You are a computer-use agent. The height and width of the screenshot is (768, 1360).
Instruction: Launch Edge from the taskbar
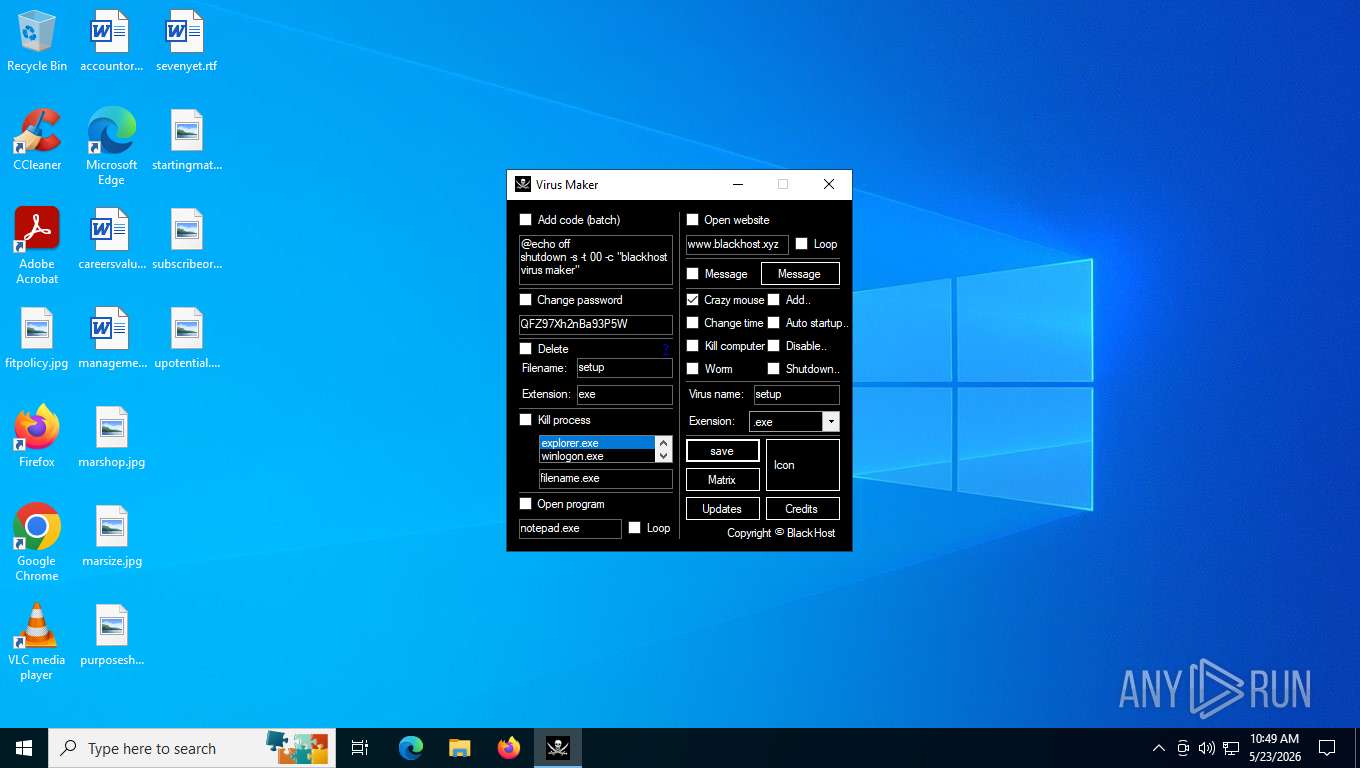(411, 748)
